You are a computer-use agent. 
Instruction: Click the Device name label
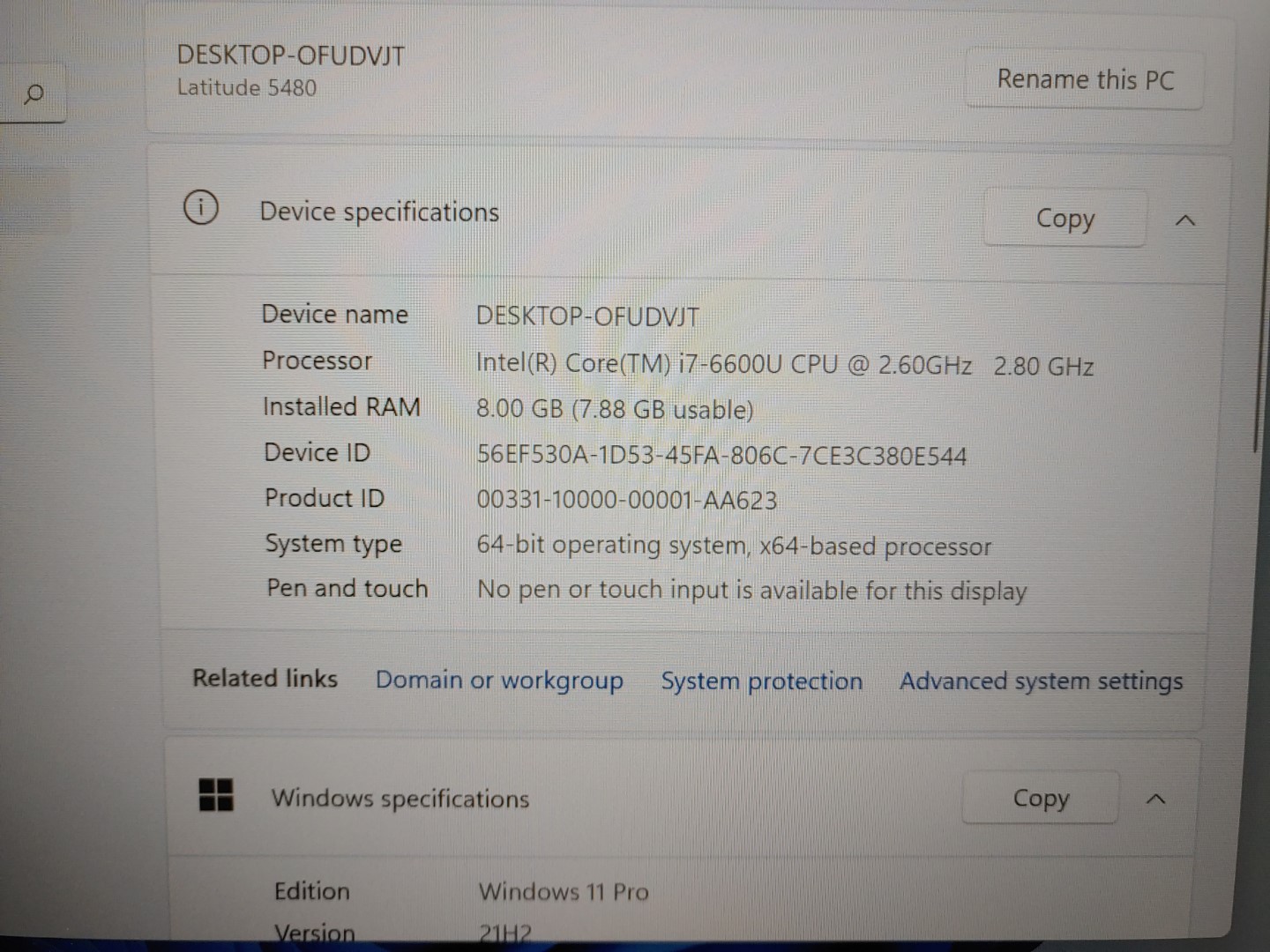coord(335,315)
